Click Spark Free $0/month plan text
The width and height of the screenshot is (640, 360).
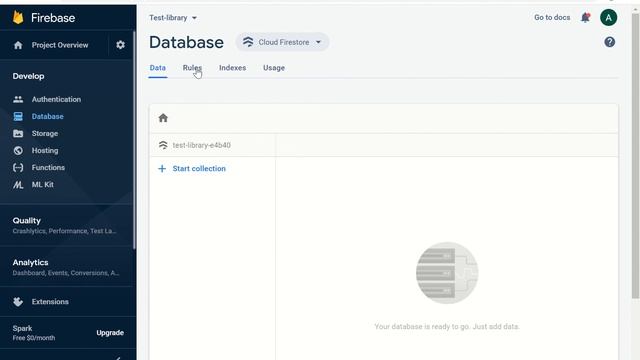pos(34,333)
